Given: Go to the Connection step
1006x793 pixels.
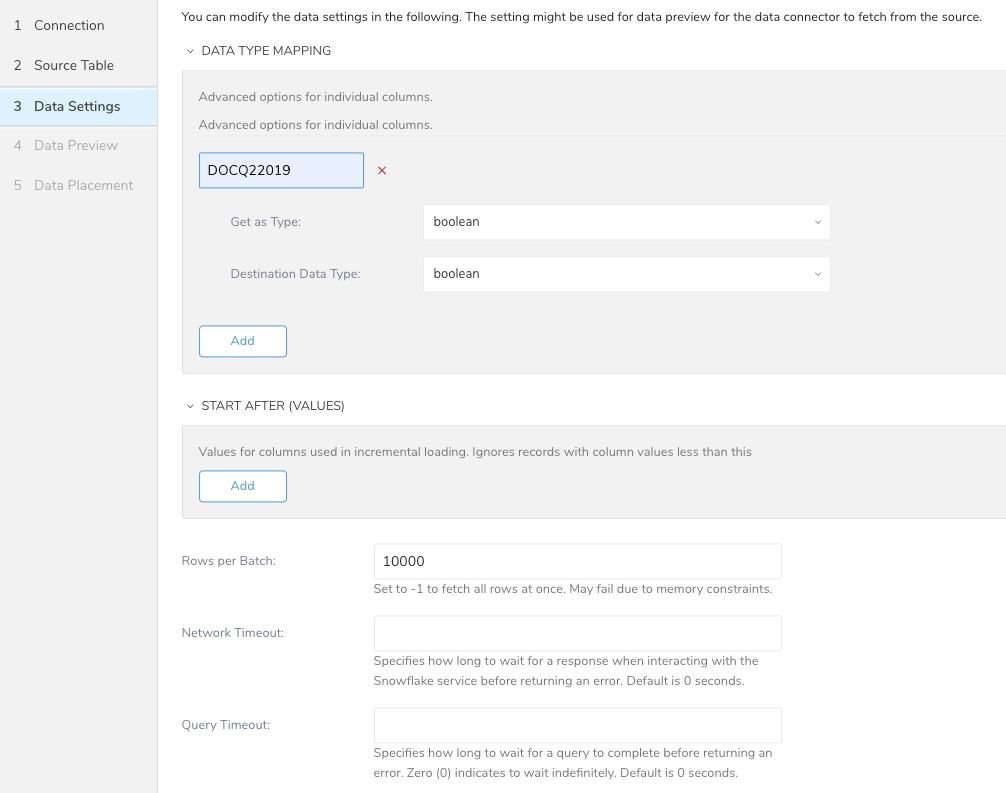Looking at the screenshot, I should click(68, 25).
